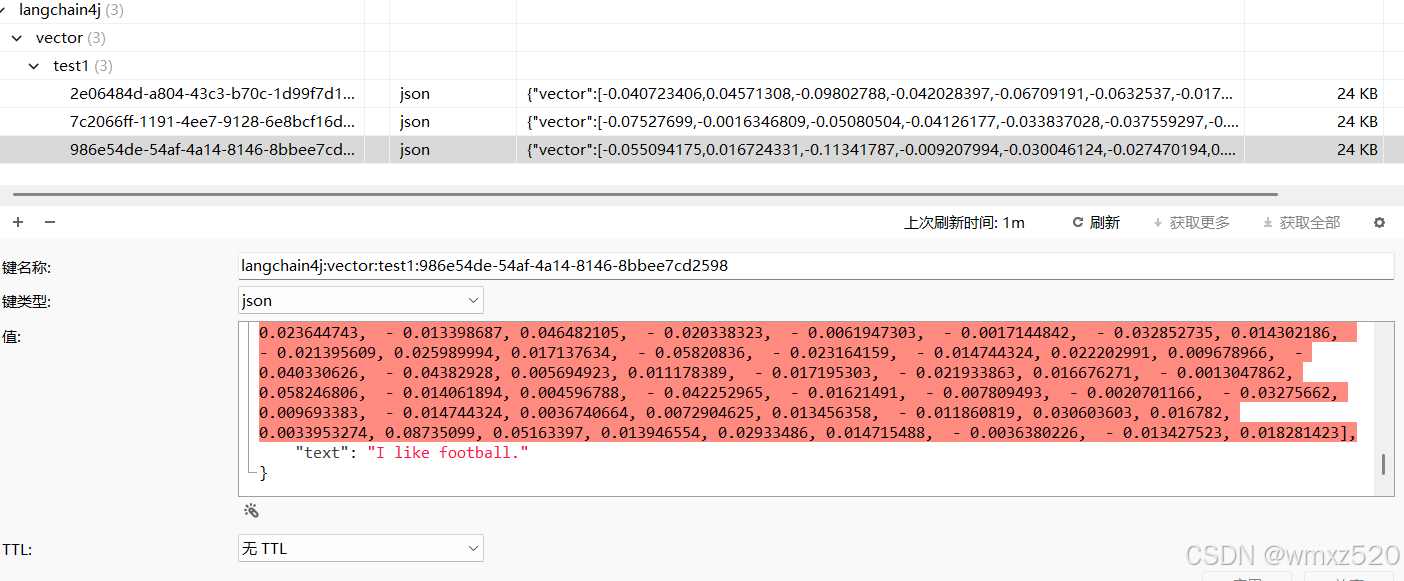The height and width of the screenshot is (581, 1404).
Task: Open the TTL 无 TTL dropdown
Action: click(360, 548)
